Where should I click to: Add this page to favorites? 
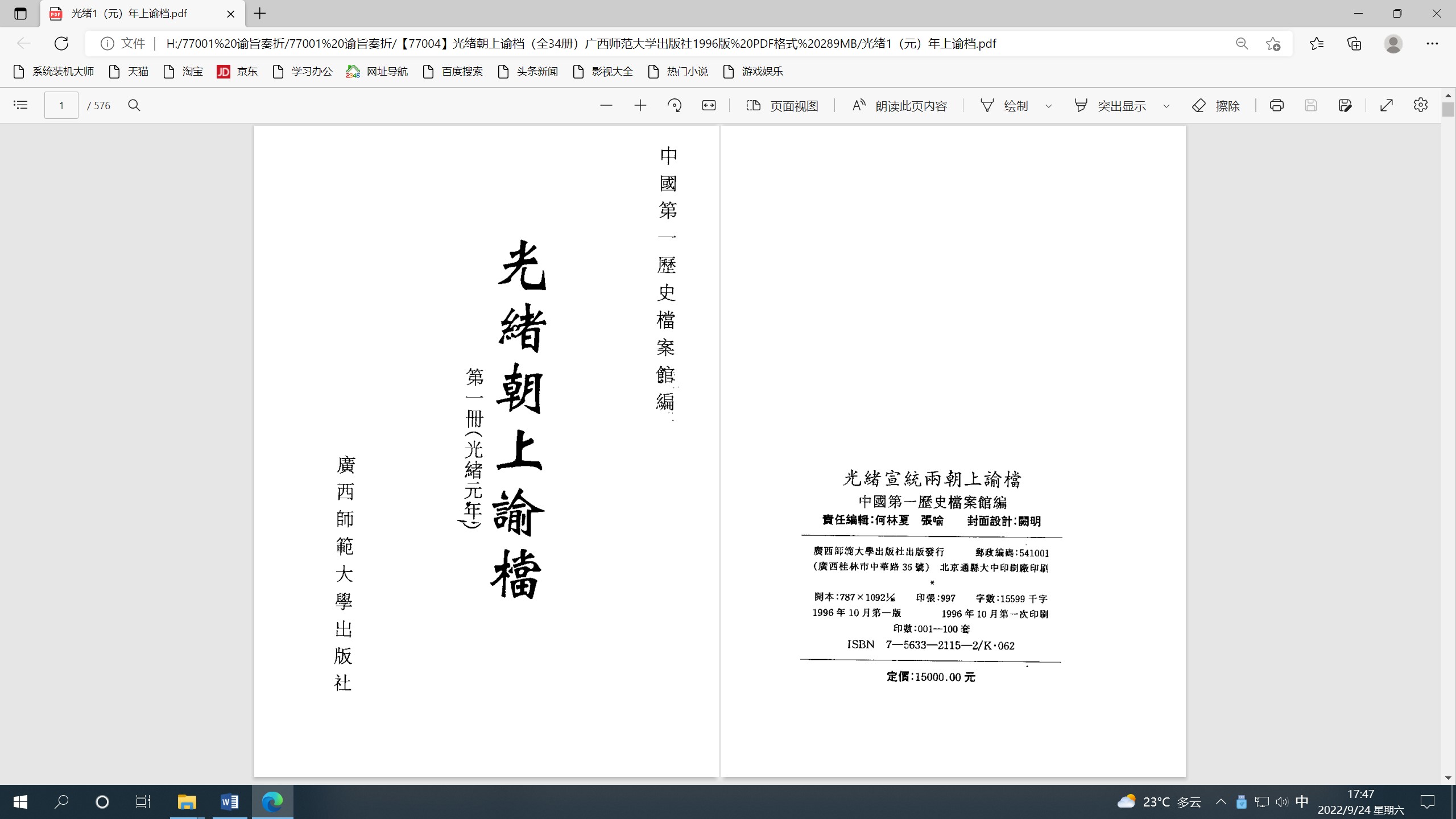(1273, 44)
